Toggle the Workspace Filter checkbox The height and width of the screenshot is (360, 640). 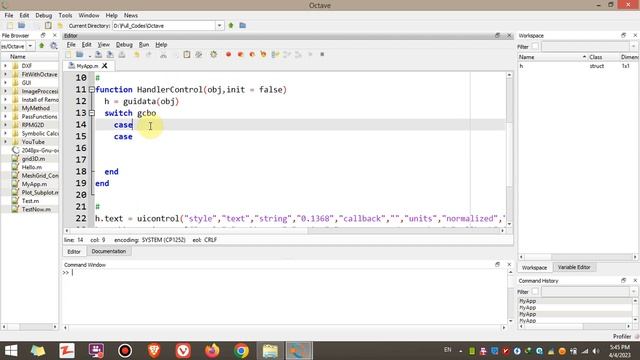point(535,47)
